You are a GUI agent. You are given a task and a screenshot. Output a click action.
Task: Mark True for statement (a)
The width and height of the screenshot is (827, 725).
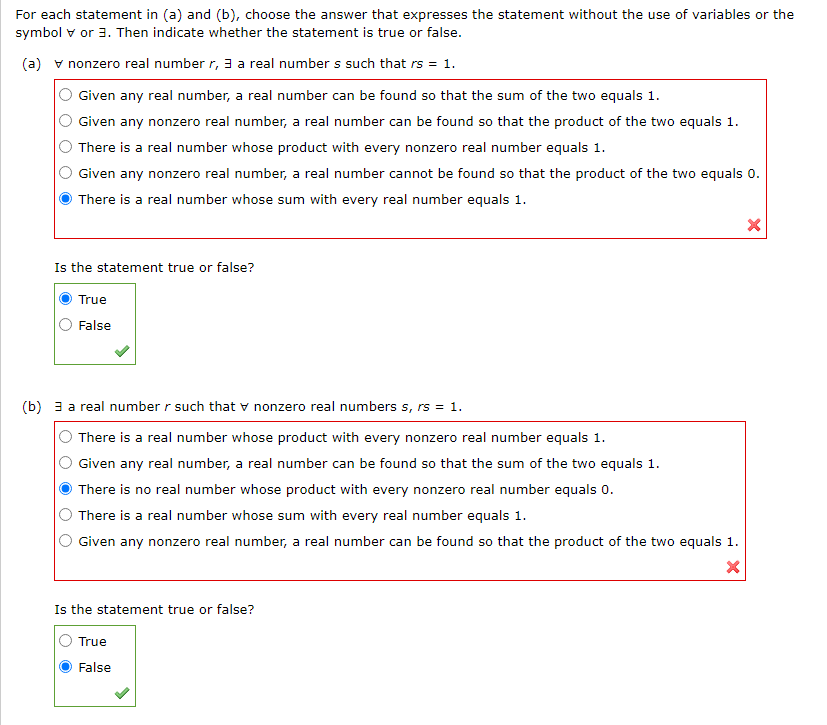coord(64,298)
